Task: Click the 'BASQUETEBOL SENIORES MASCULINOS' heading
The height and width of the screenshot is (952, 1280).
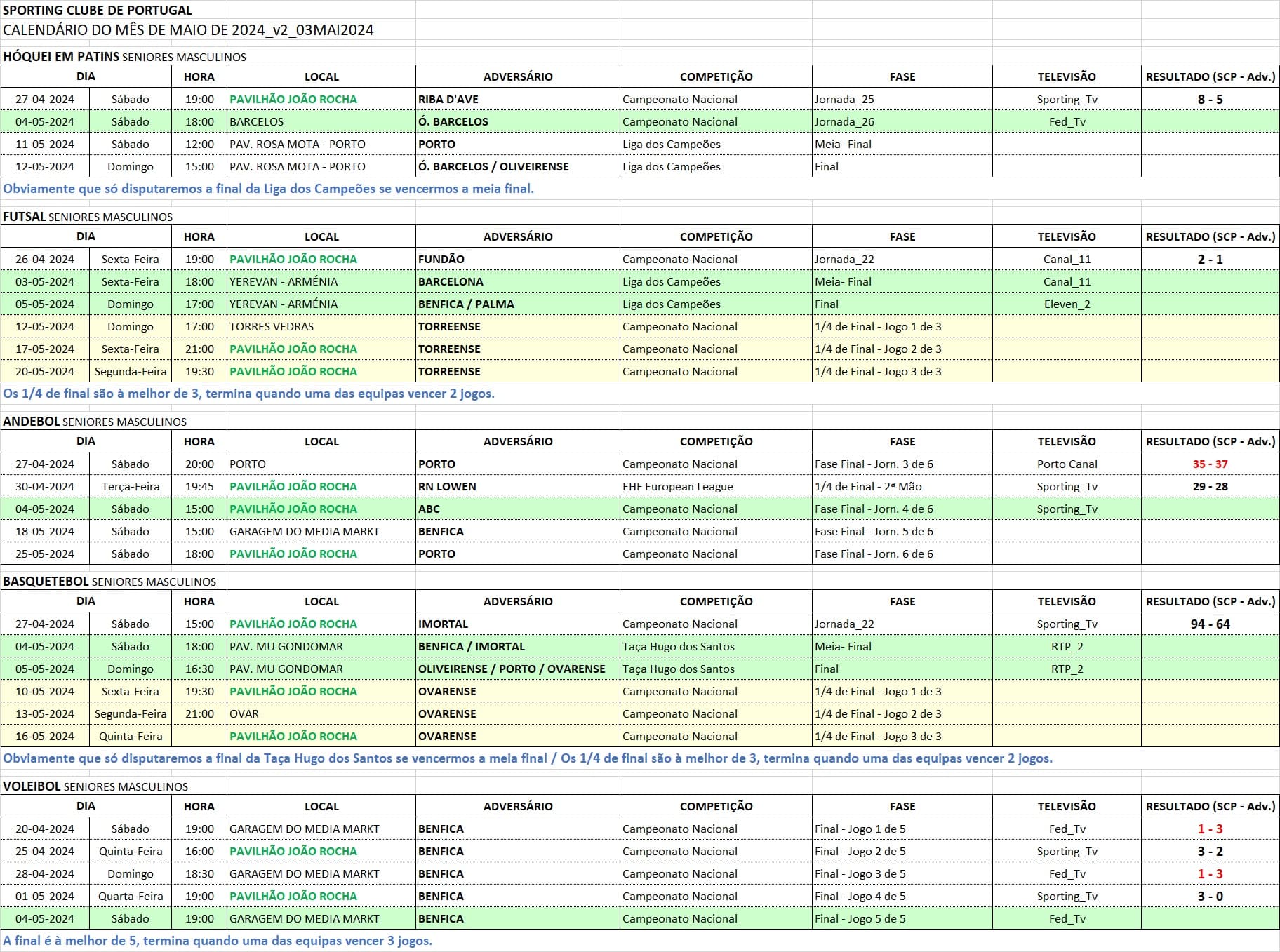Action: 109,582
